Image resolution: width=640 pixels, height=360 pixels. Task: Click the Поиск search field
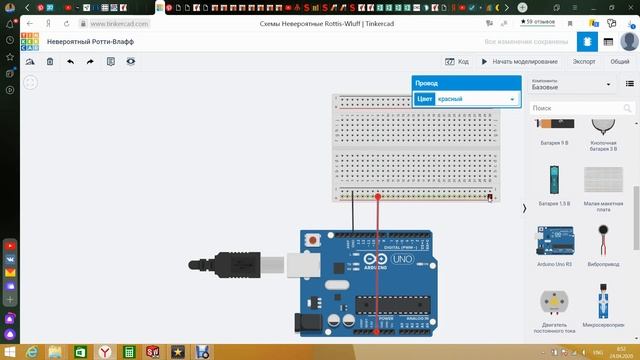(581, 108)
